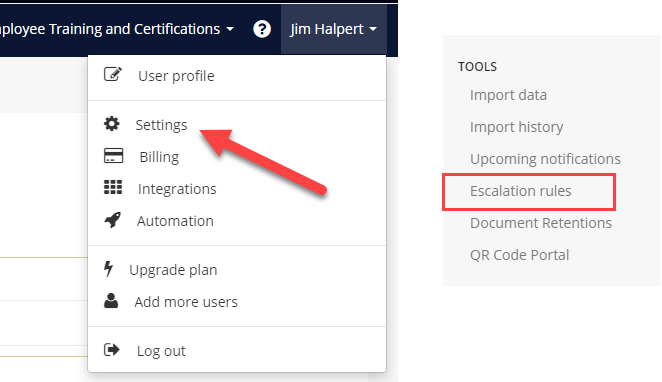This screenshot has height=382, width=662.
Task: Click the Add more users person icon
Action: tap(111, 301)
